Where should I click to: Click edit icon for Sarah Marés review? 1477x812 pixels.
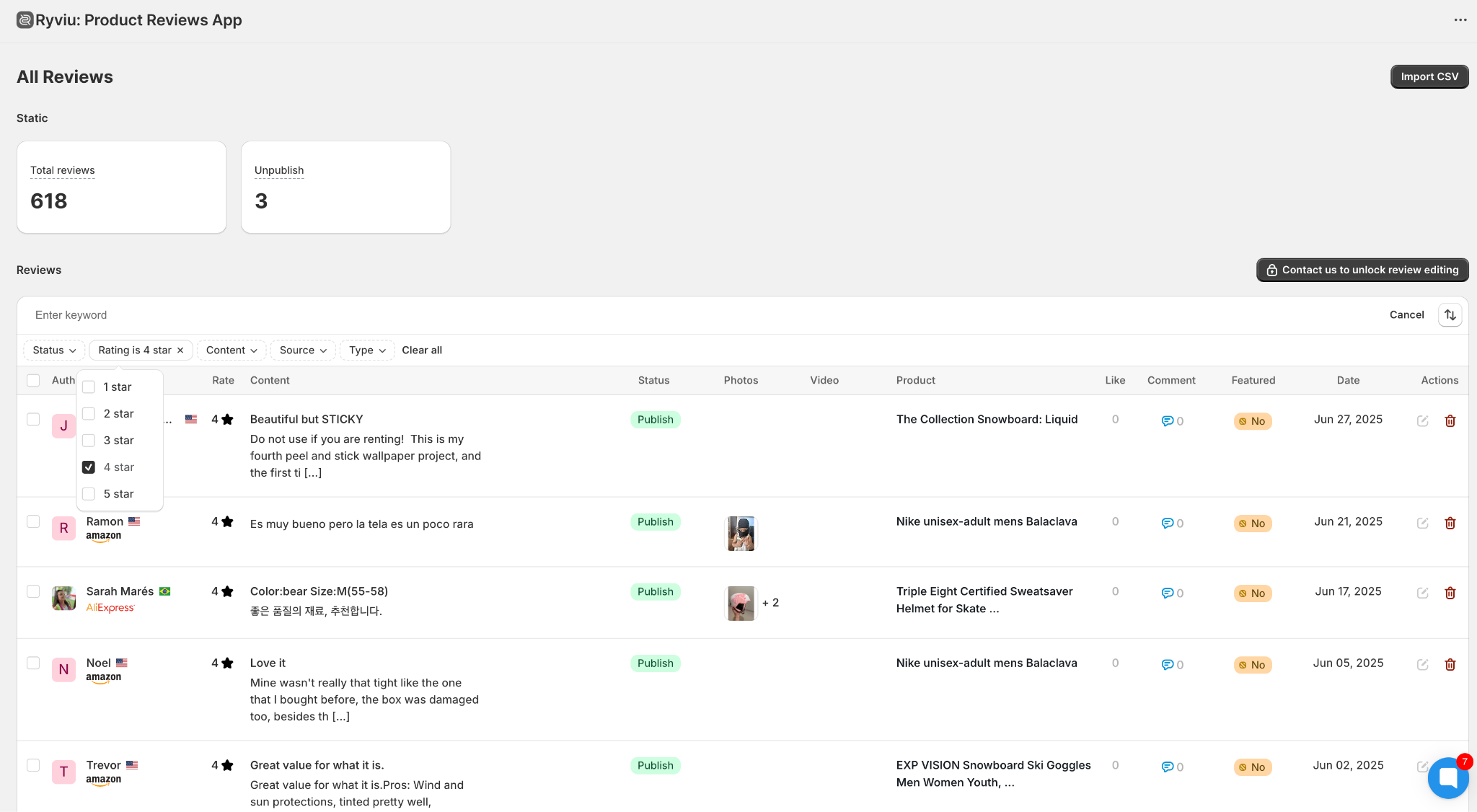pos(1422,593)
